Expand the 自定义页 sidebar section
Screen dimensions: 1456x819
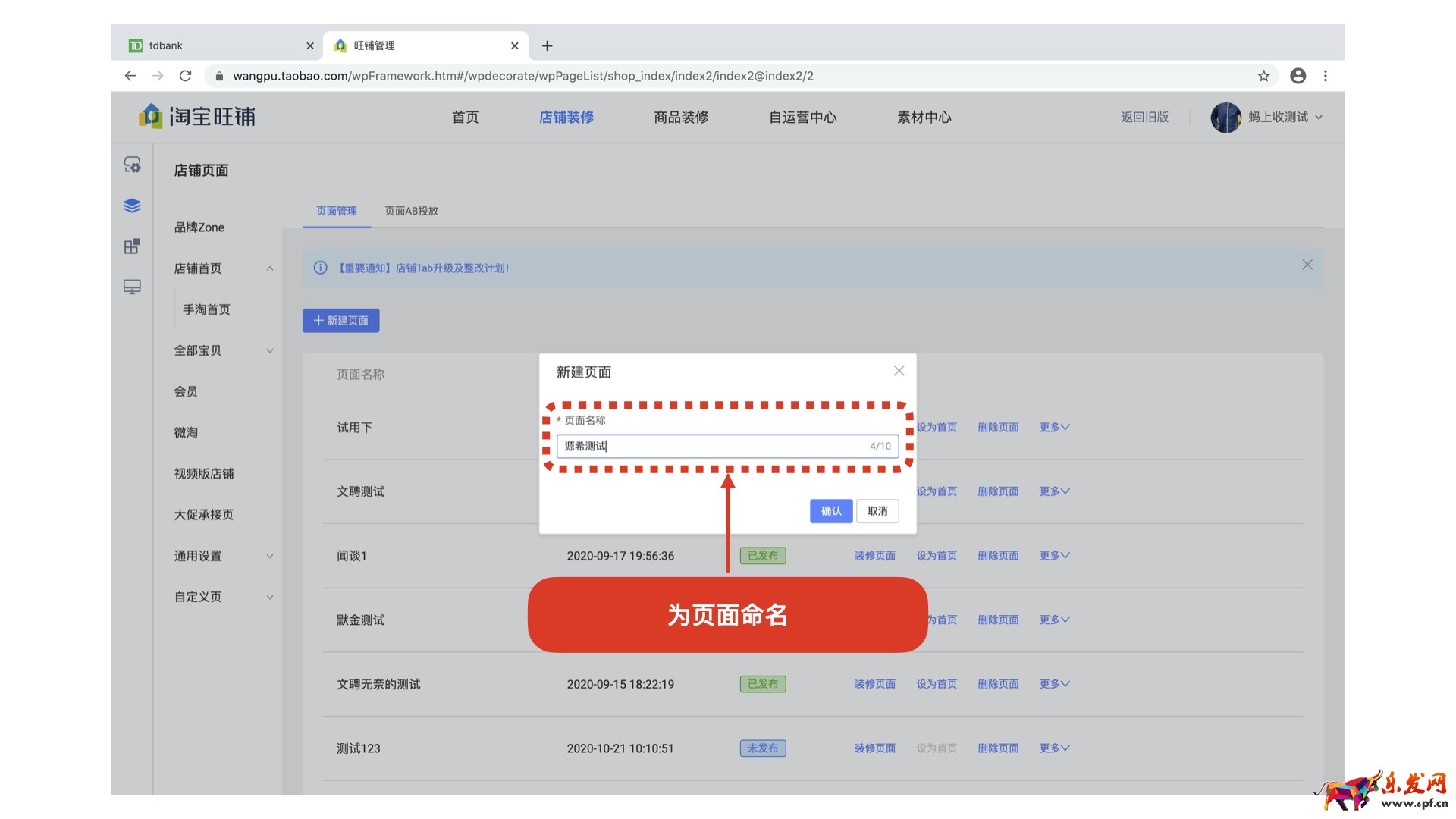pyautogui.click(x=270, y=597)
